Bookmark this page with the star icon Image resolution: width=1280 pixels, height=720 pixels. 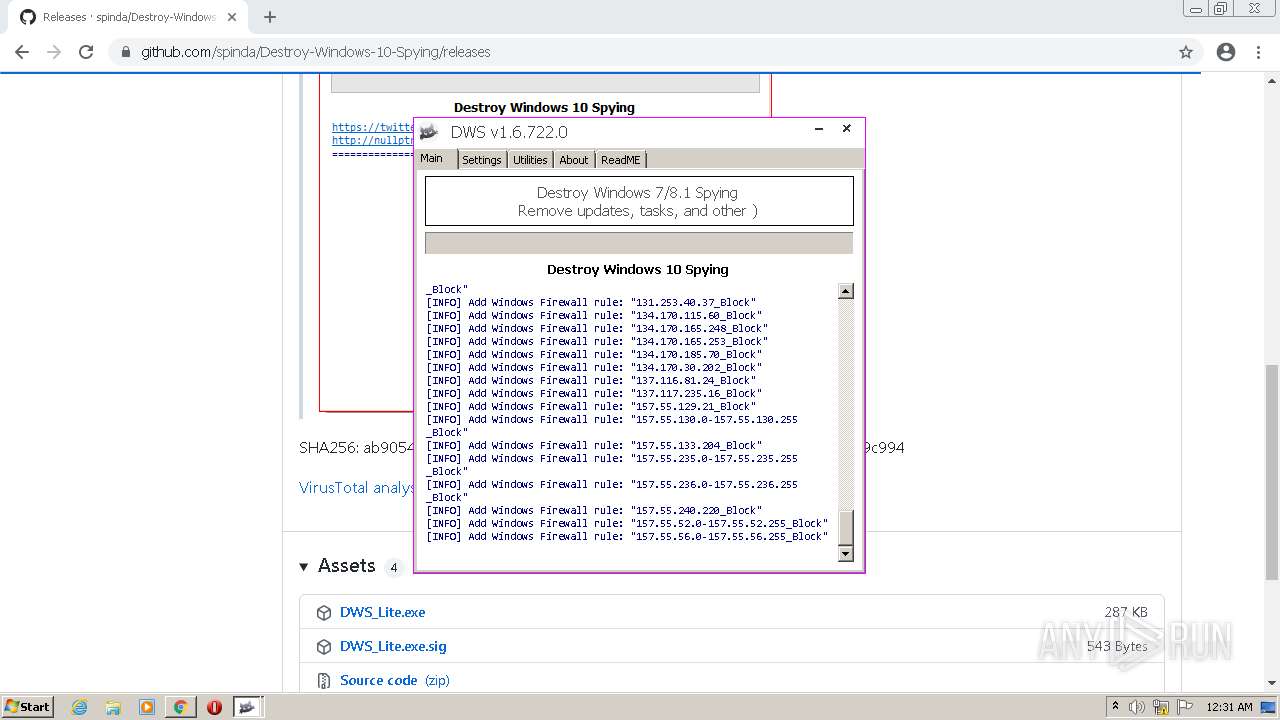tap(1186, 52)
